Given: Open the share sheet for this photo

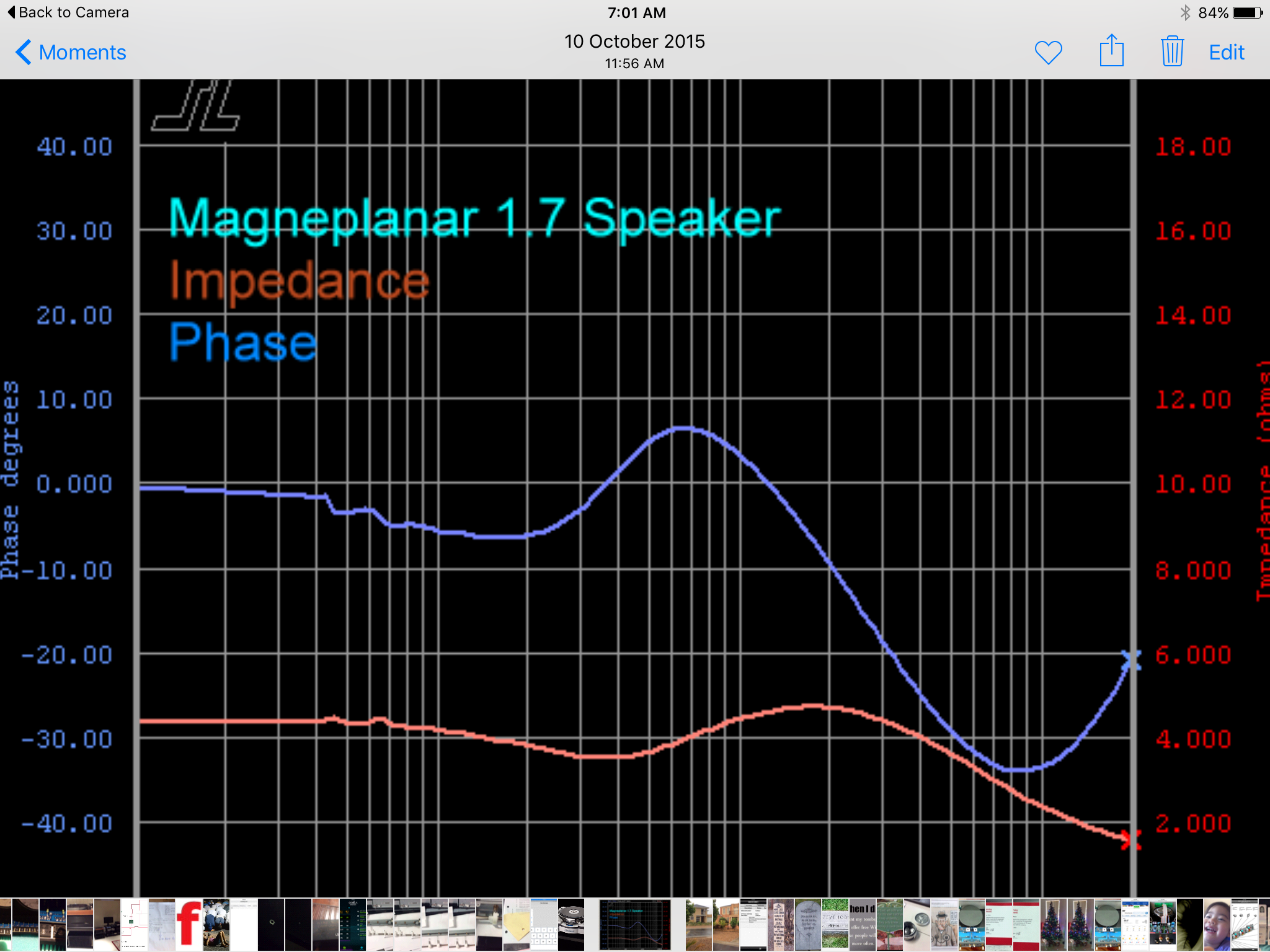Looking at the screenshot, I should [1111, 51].
